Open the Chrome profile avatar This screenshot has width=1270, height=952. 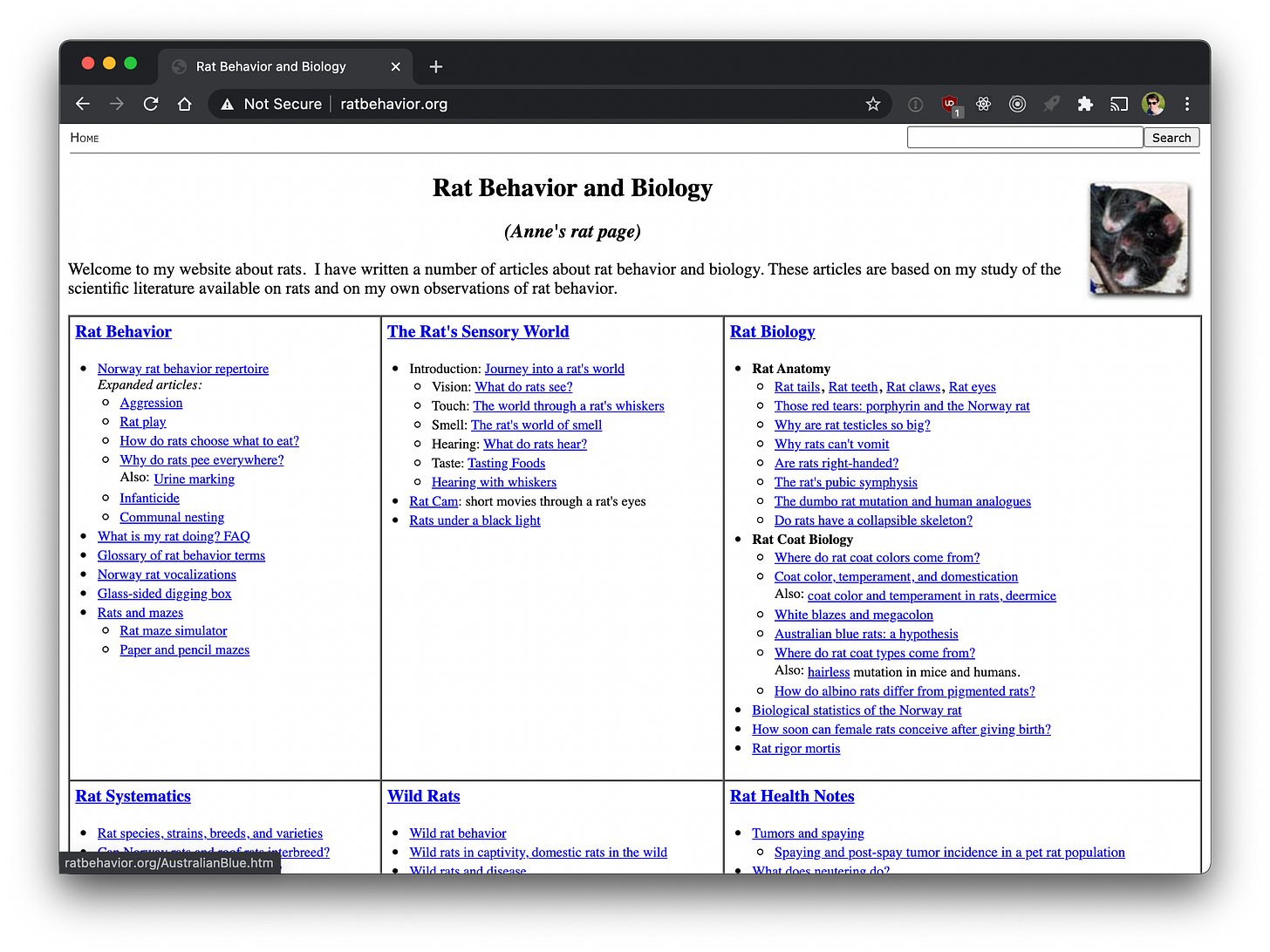(1153, 104)
